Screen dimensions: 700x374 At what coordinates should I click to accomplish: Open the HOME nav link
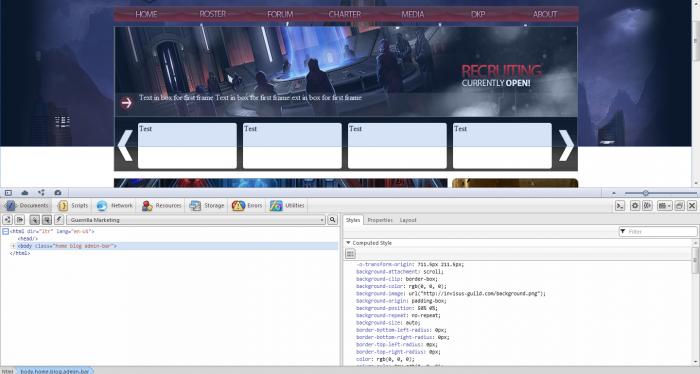coord(146,14)
